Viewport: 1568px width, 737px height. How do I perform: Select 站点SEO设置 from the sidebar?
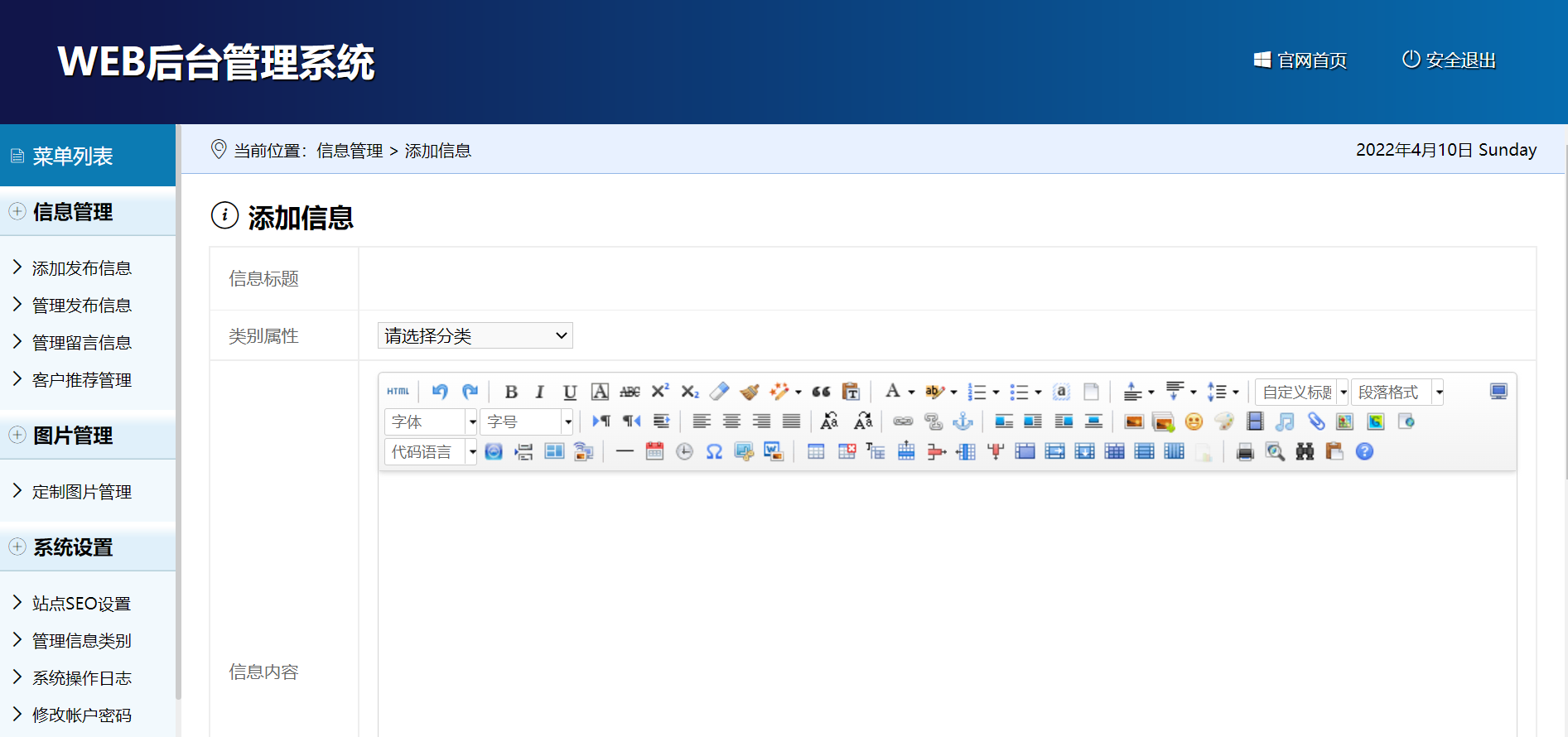(81, 604)
